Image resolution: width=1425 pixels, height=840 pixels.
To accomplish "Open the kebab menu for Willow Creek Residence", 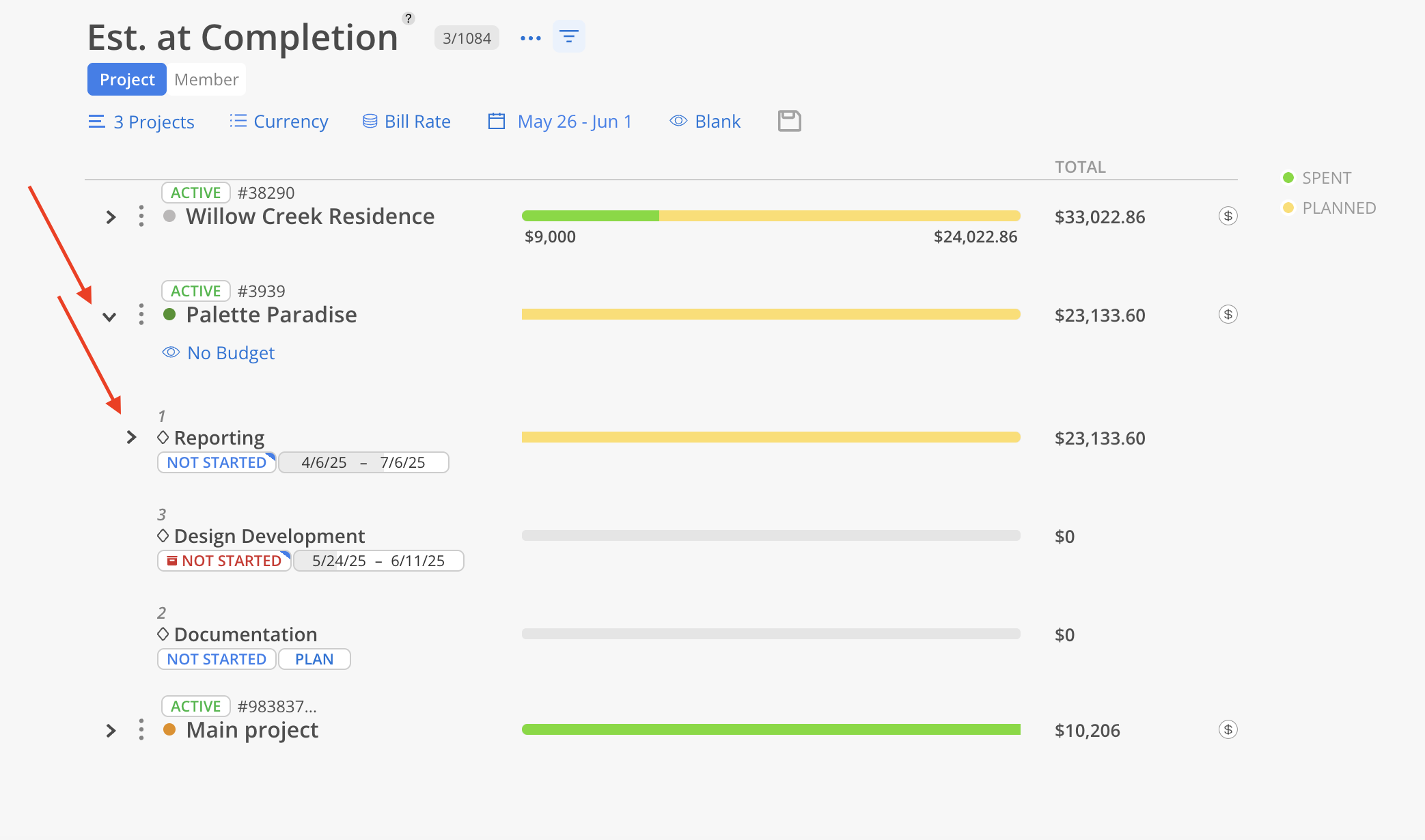I will 141,216.
